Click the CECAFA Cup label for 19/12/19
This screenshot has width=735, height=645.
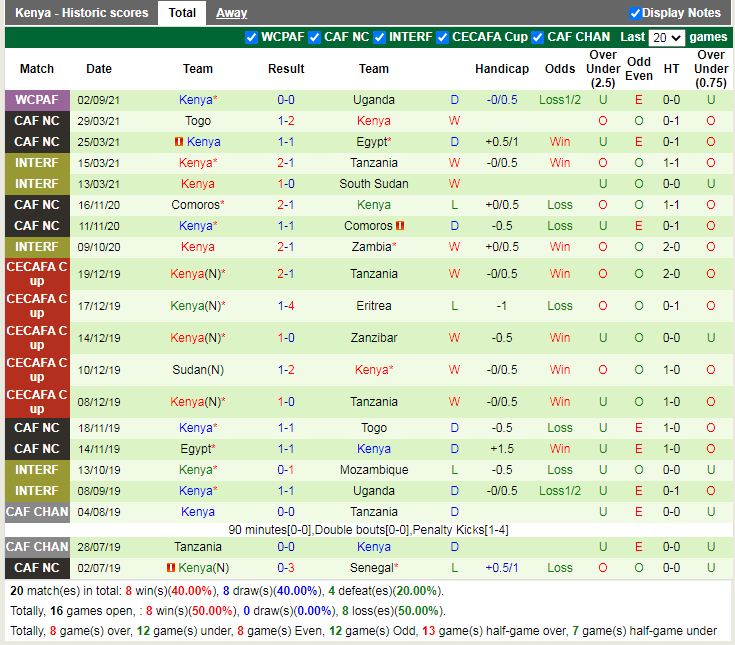point(37,274)
